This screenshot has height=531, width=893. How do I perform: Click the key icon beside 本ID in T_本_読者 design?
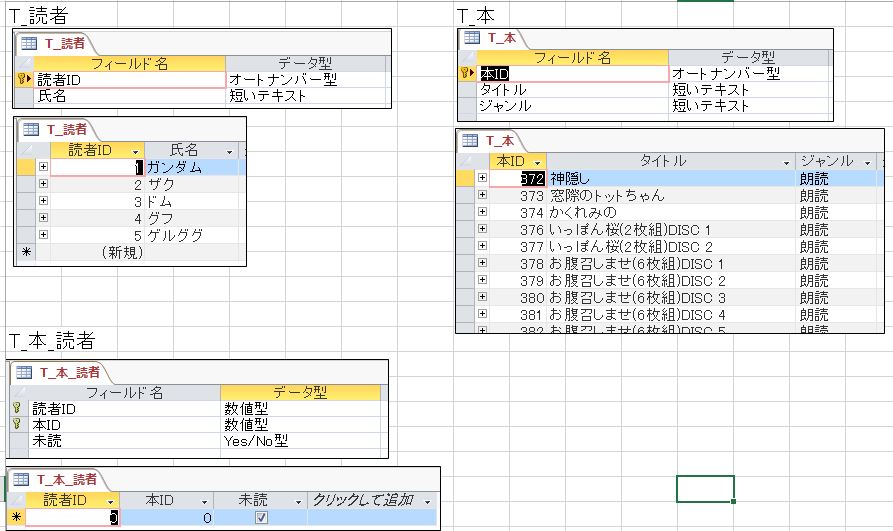(x=17, y=424)
